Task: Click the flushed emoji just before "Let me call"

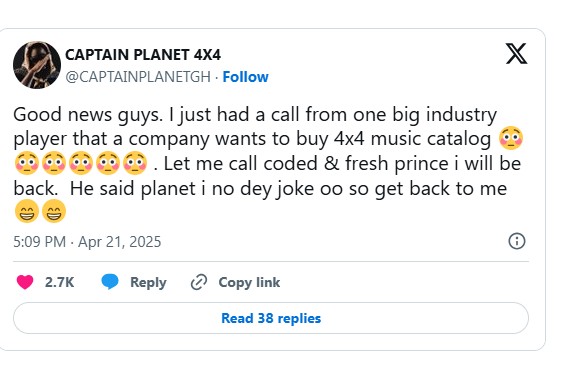Action: pyautogui.click(x=135, y=163)
